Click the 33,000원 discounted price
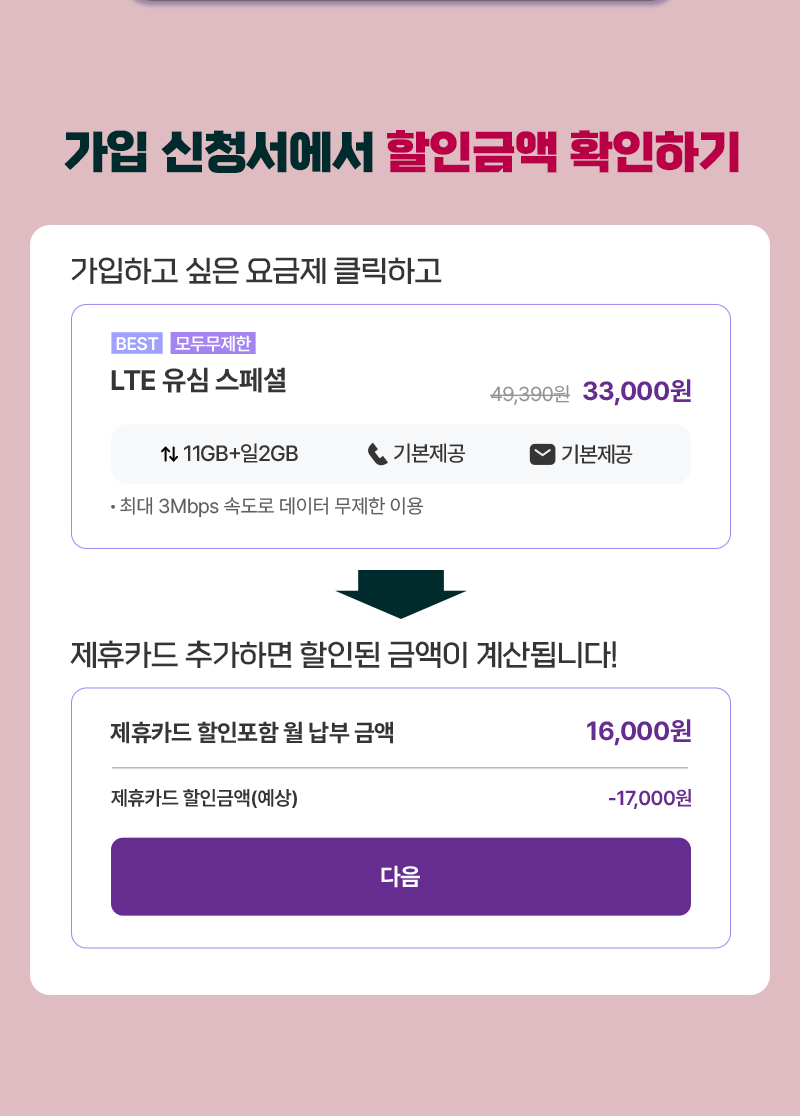800x1116 pixels. tap(637, 391)
